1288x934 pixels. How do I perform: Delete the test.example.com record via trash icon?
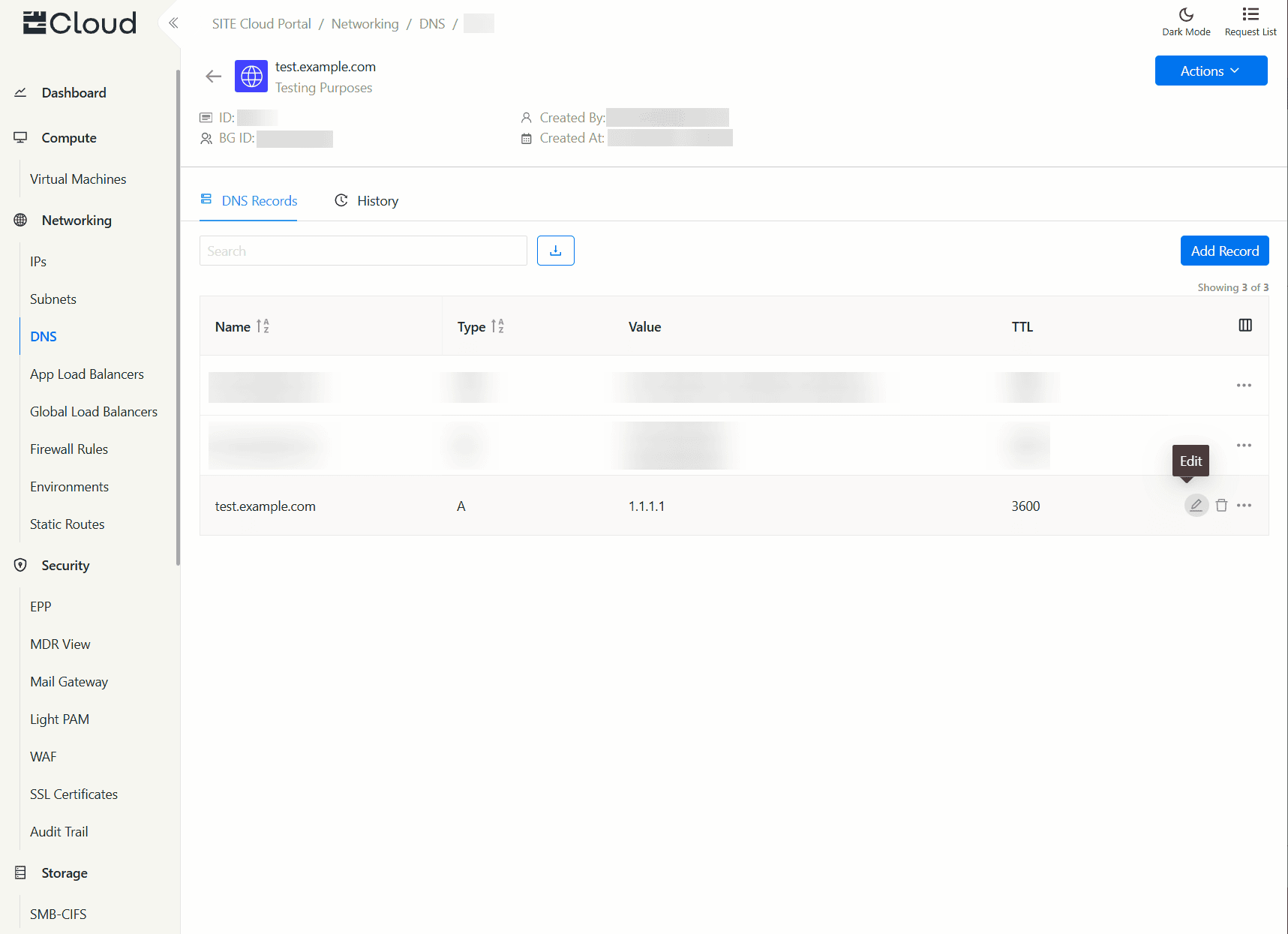[1221, 506]
